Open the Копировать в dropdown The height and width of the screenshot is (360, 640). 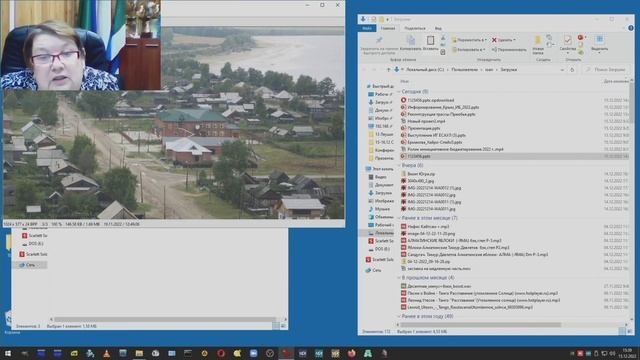[469, 49]
